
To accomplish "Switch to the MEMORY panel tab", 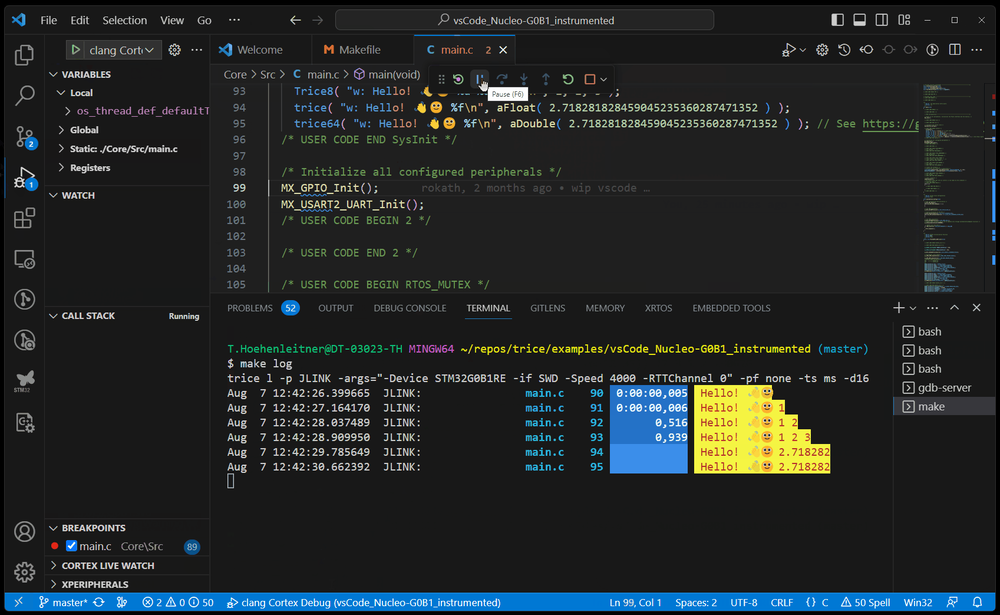I will pos(605,308).
